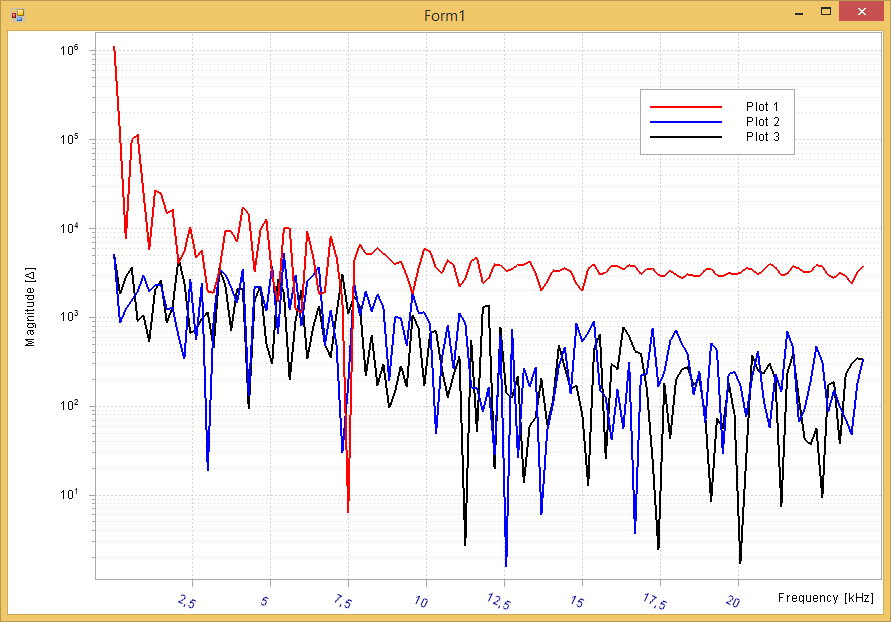Viewport: 891px width, 622px height.
Task: Close the Form1 window
Action: (x=861, y=13)
